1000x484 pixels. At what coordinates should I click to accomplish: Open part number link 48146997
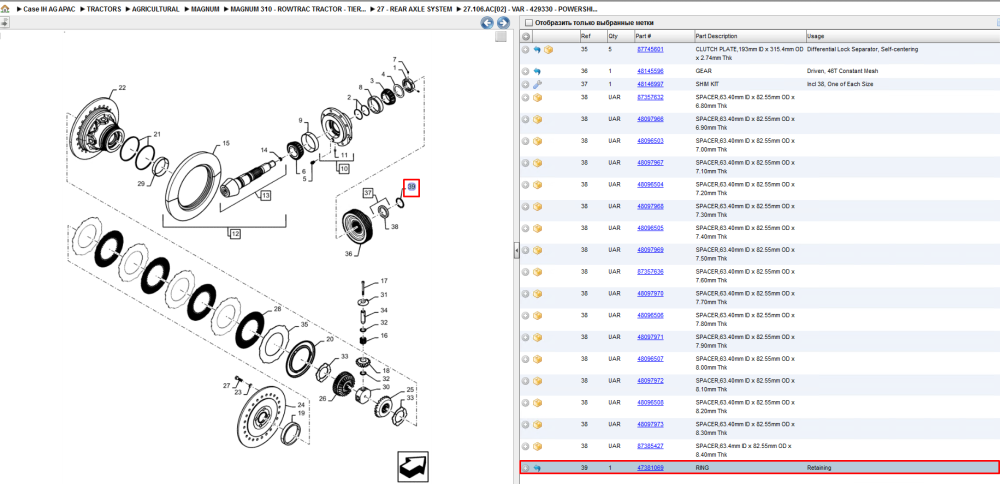pyautogui.click(x=650, y=84)
